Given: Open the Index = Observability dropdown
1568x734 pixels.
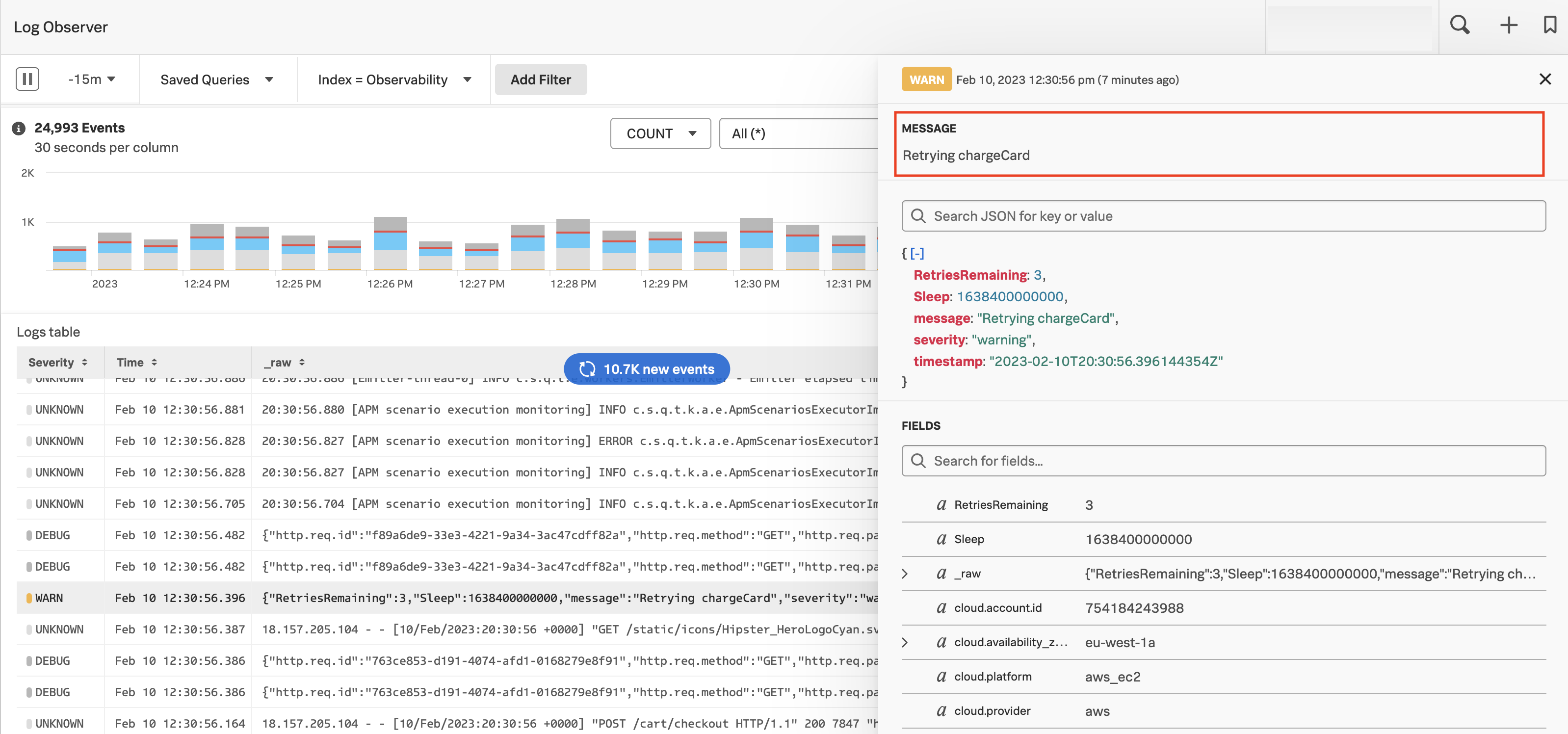Looking at the screenshot, I should tap(394, 80).
